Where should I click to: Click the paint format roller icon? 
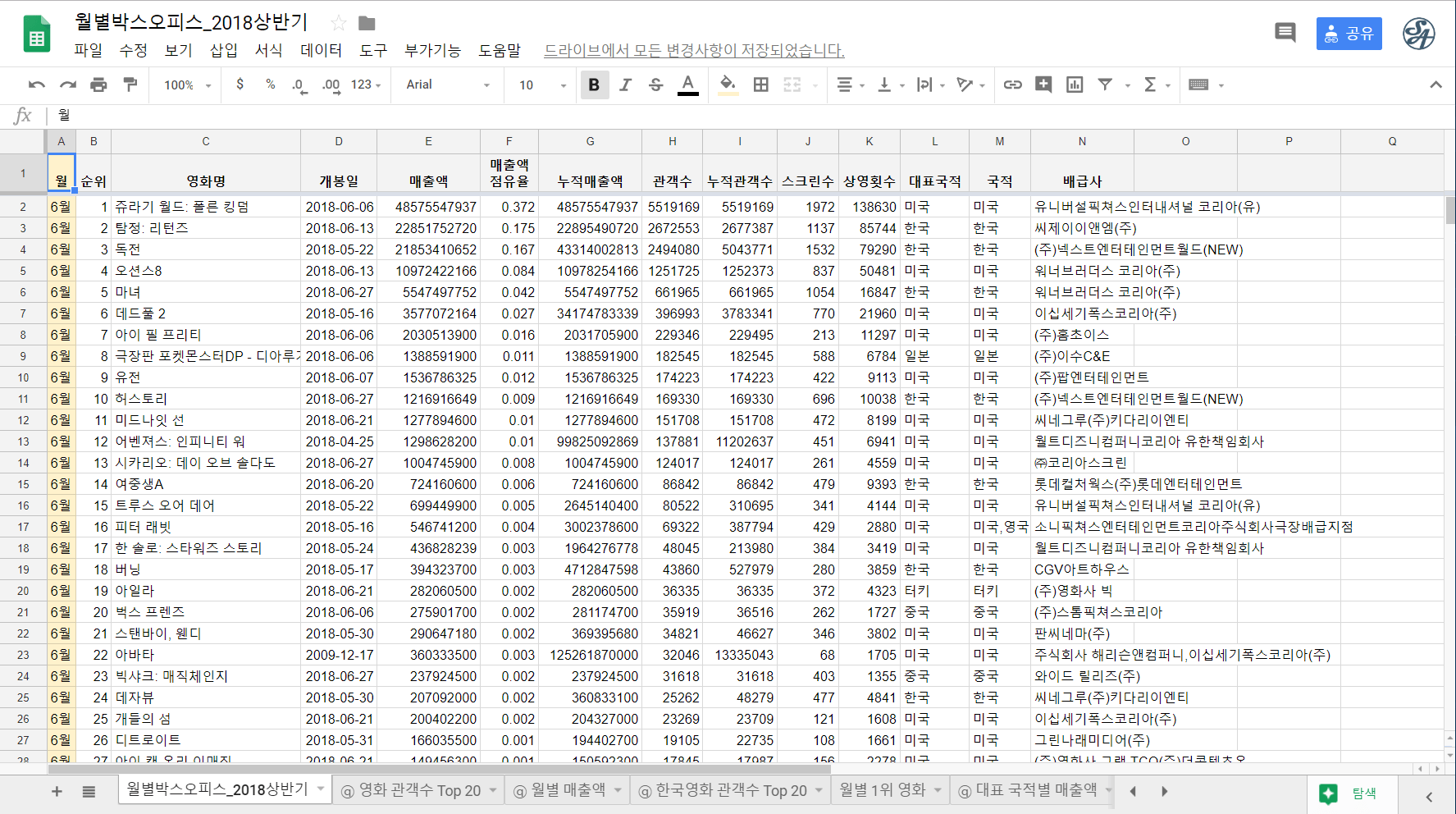tap(130, 85)
